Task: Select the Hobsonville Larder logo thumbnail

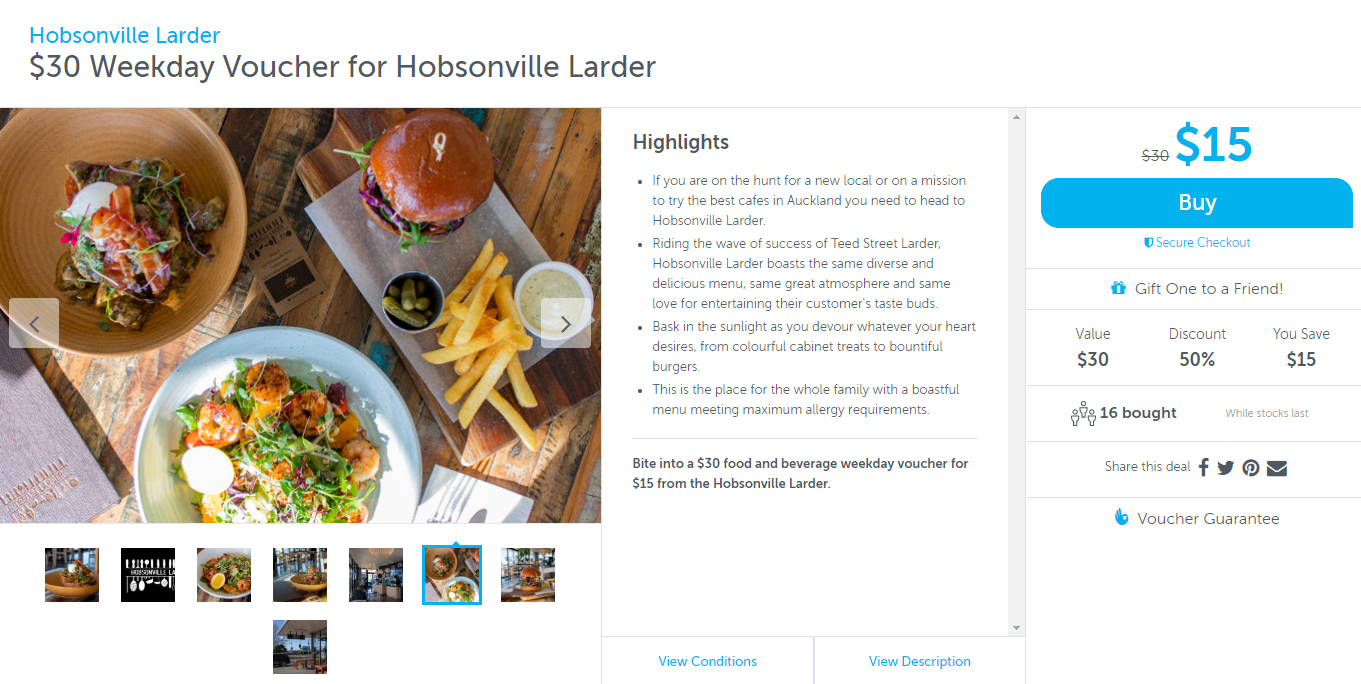Action: (x=148, y=575)
